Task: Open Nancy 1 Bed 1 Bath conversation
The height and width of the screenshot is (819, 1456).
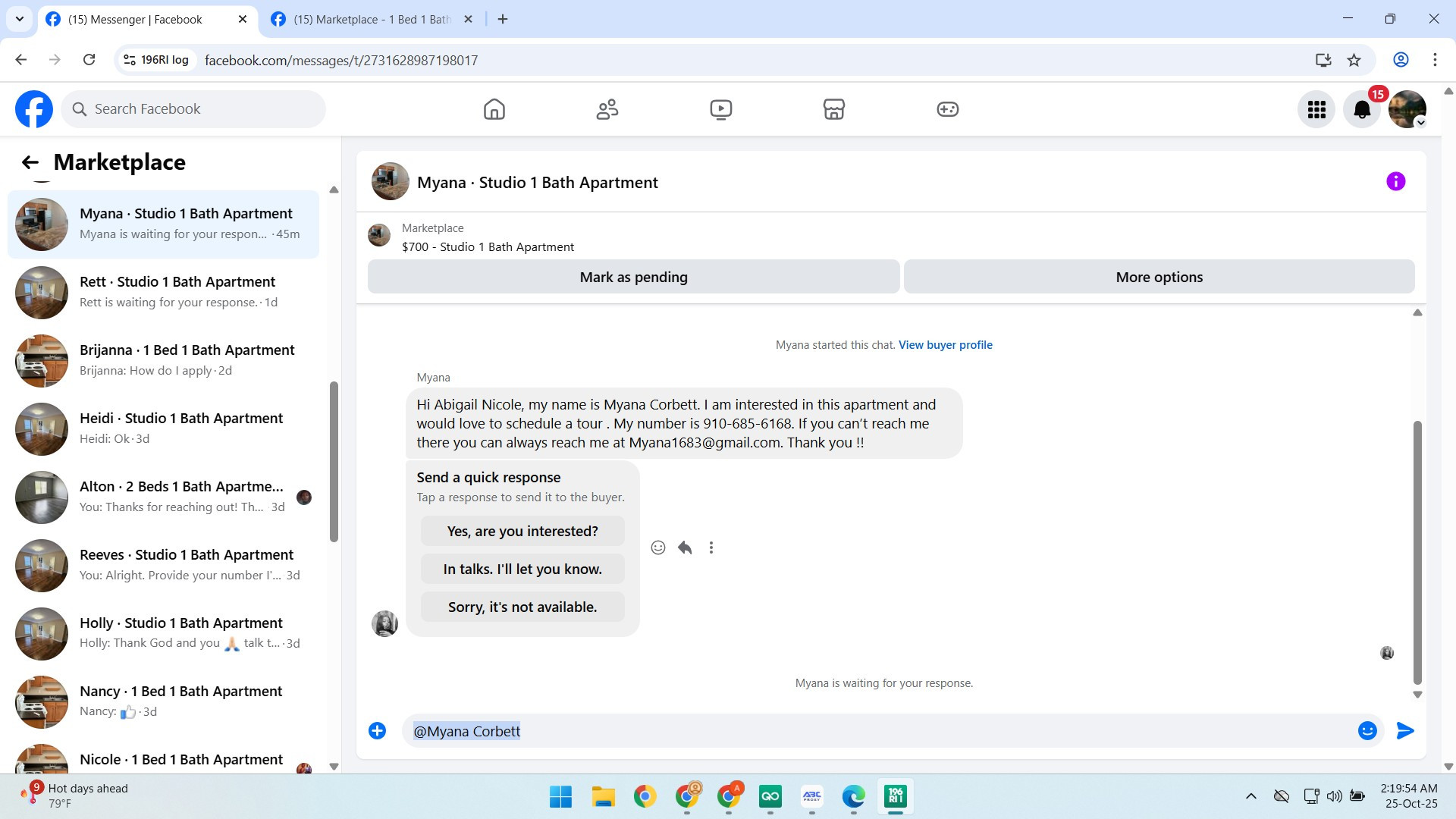Action: pyautogui.click(x=163, y=701)
